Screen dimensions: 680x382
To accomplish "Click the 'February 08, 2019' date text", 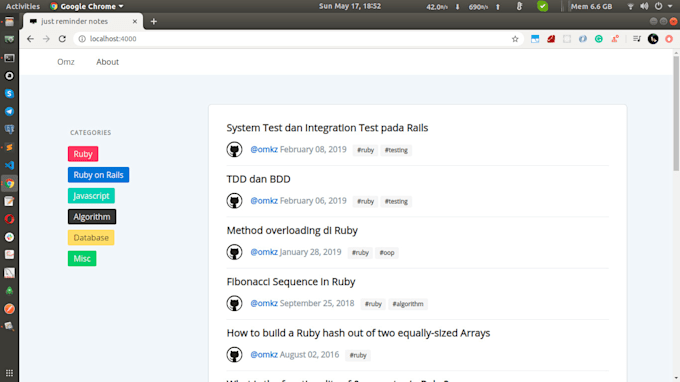I will point(313,150).
